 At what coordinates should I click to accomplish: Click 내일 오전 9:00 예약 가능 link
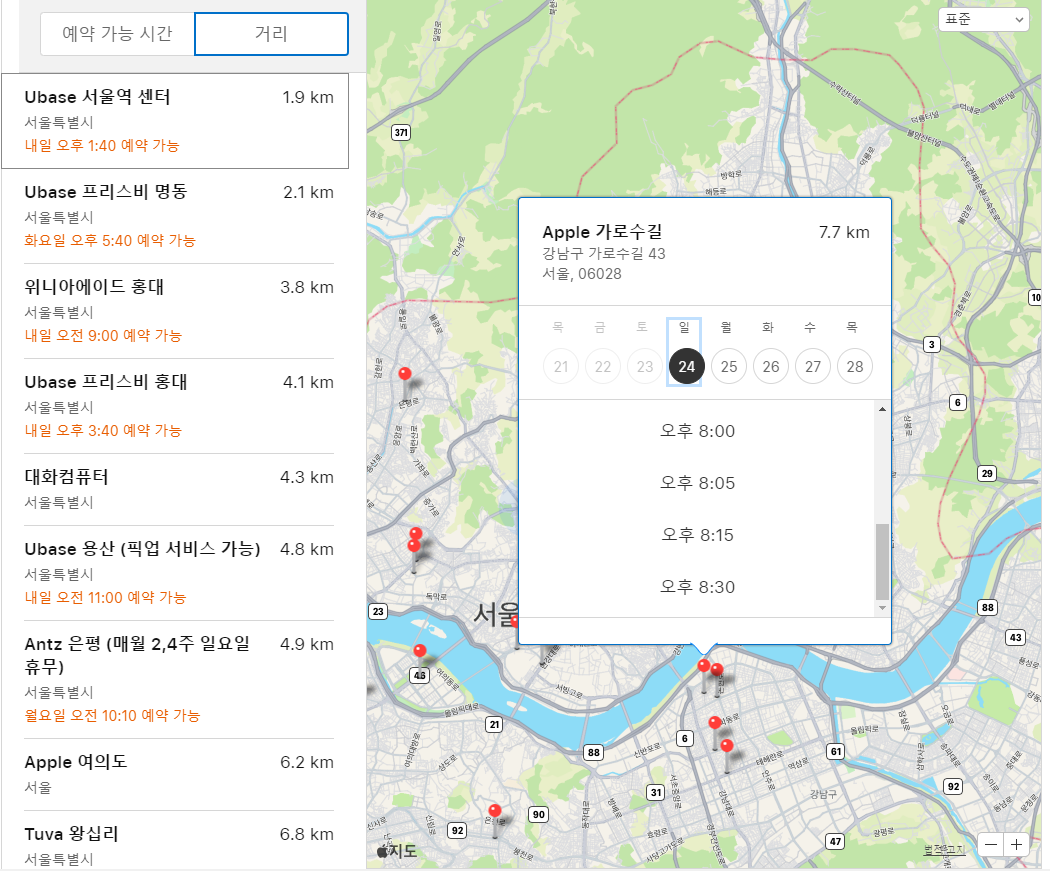click(103, 335)
